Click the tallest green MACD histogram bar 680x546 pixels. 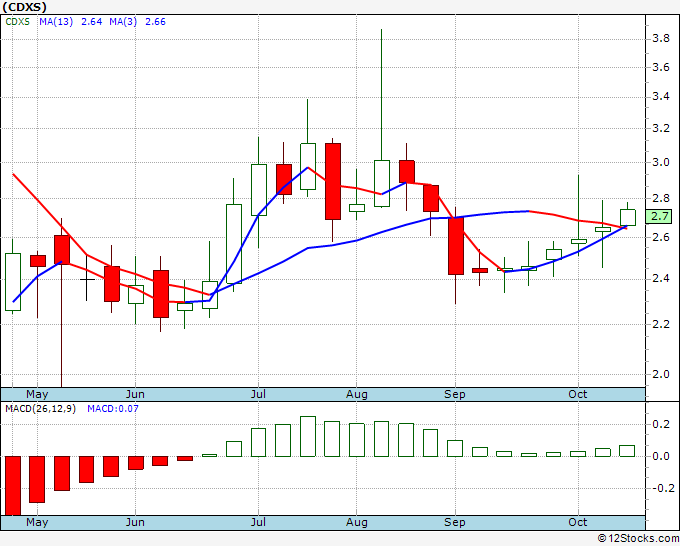(x=308, y=436)
